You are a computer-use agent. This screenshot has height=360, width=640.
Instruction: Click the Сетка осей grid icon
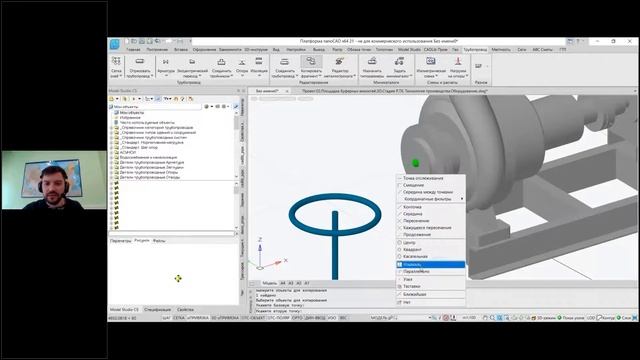tap(116, 61)
